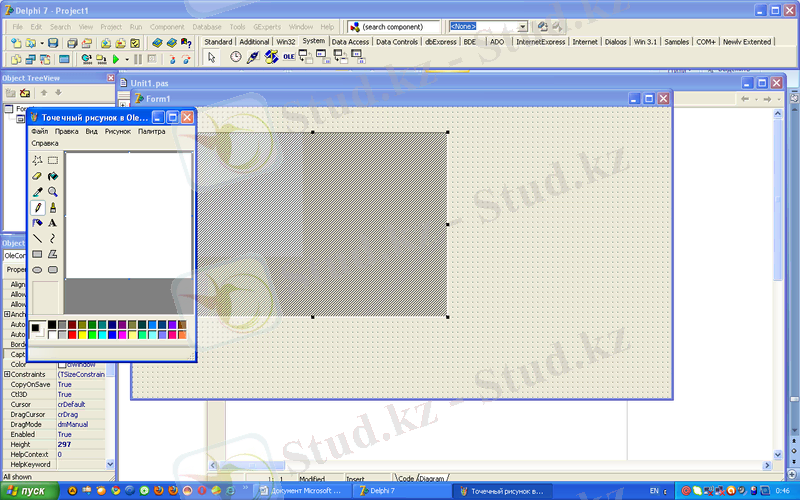Click the green Run arrow button

pyautogui.click(x=116, y=60)
